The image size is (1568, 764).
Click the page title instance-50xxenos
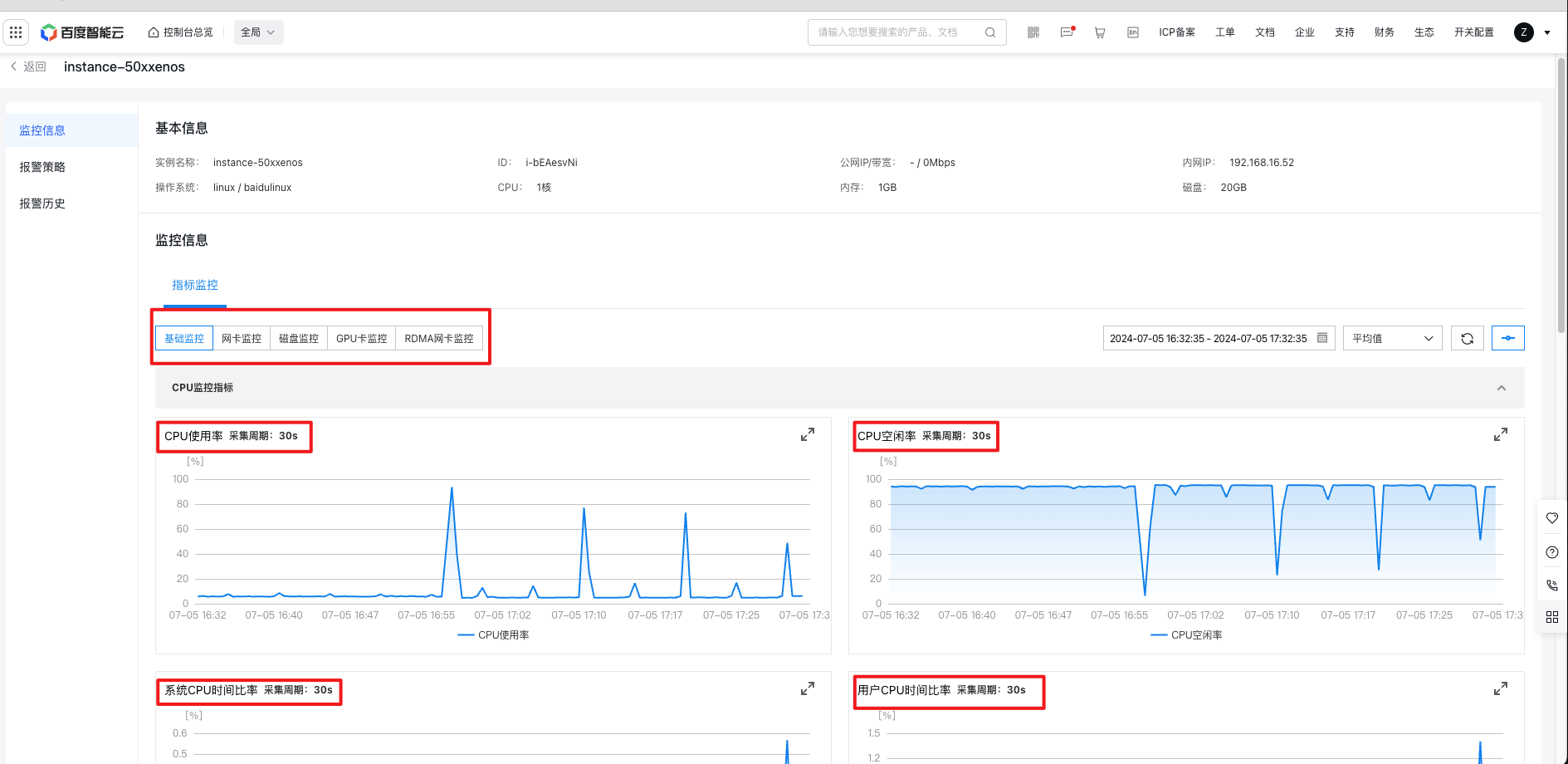(125, 67)
